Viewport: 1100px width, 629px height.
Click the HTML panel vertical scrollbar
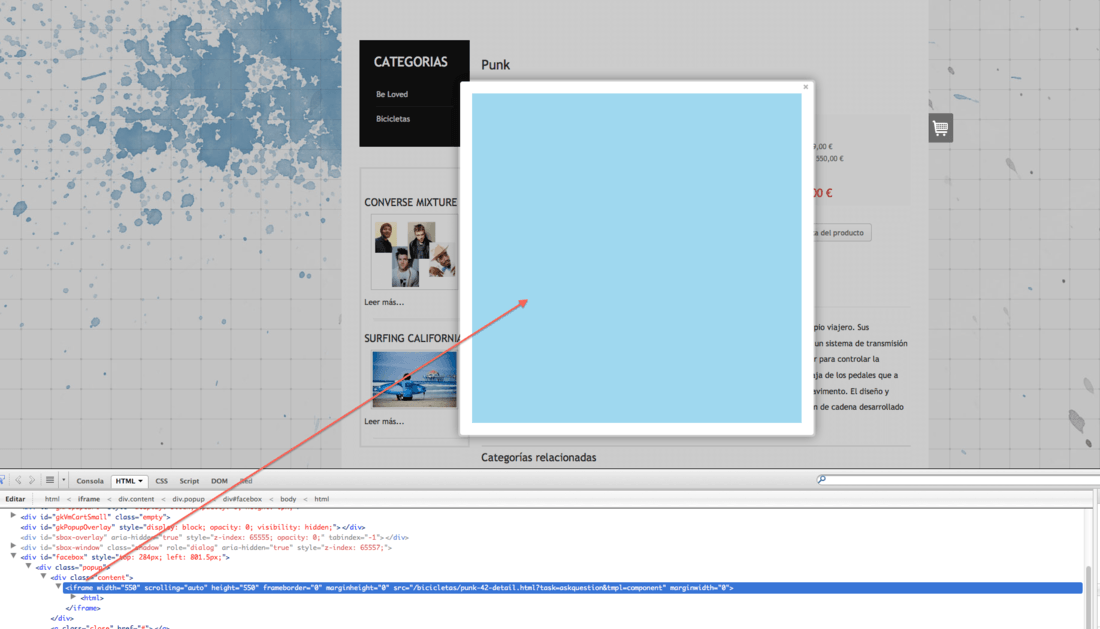[1089, 596]
